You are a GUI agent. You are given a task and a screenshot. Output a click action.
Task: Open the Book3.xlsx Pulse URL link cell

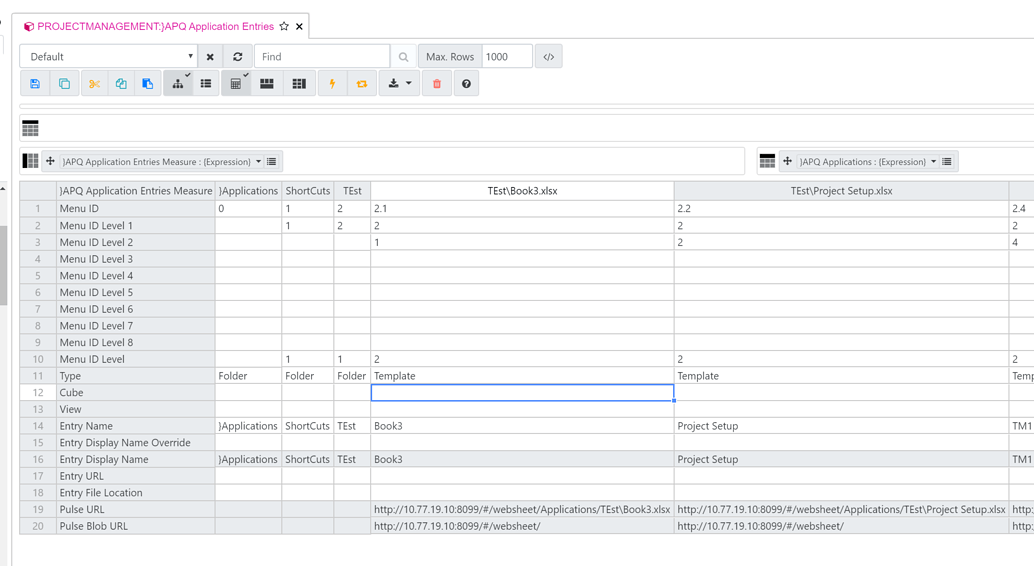[x=521, y=510]
